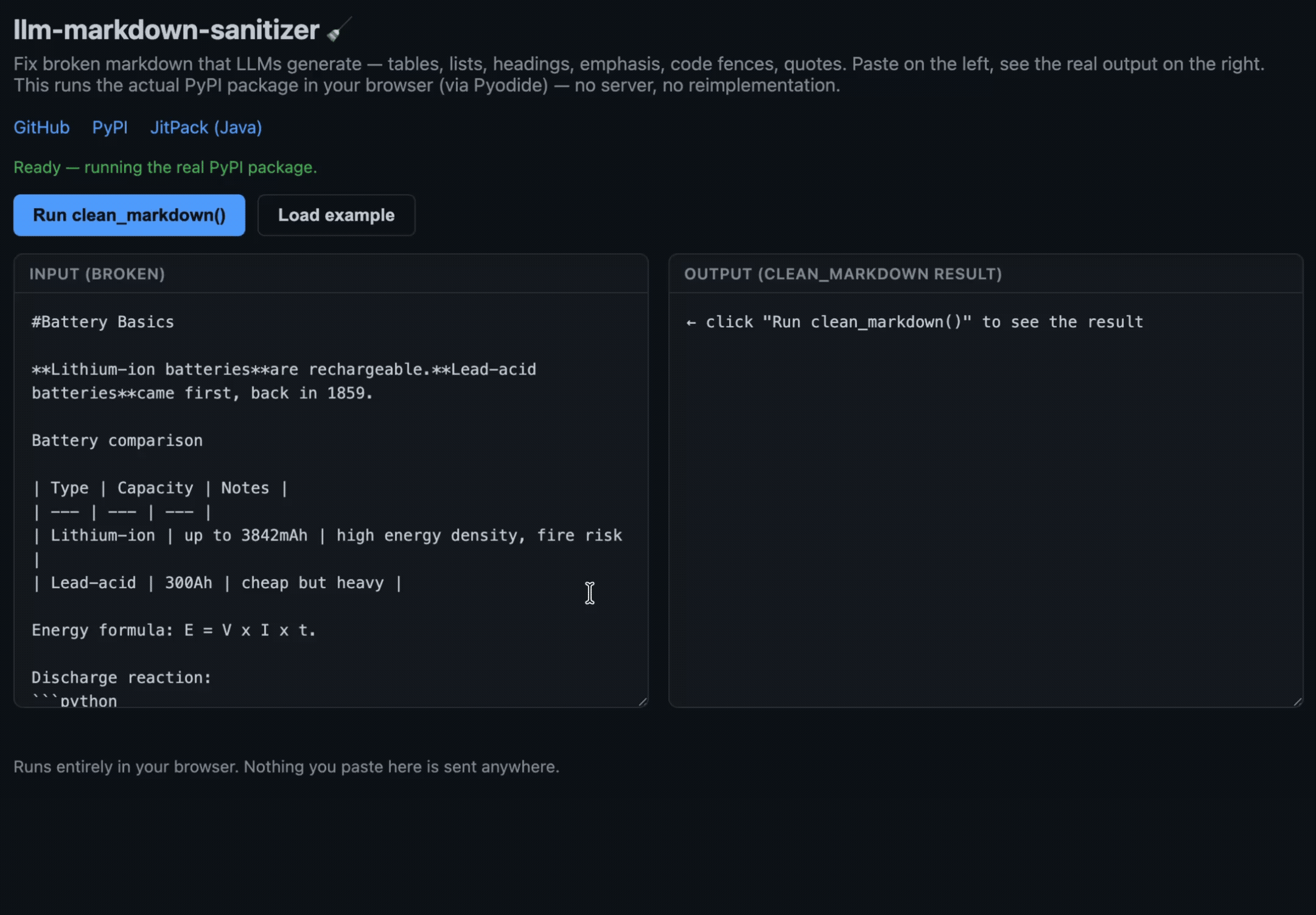This screenshot has width=1316, height=915.
Task: Click the broom icon beside the title
Action: coord(338,29)
